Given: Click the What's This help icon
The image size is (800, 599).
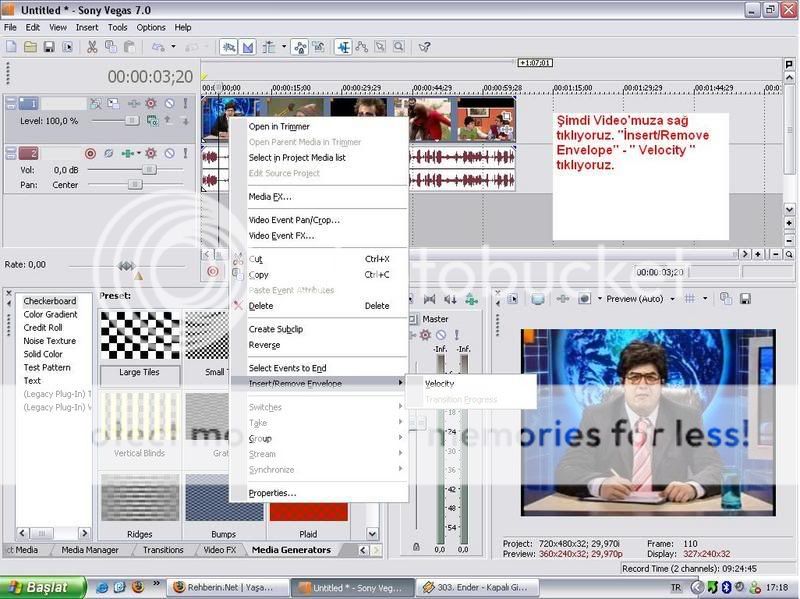Looking at the screenshot, I should [424, 47].
